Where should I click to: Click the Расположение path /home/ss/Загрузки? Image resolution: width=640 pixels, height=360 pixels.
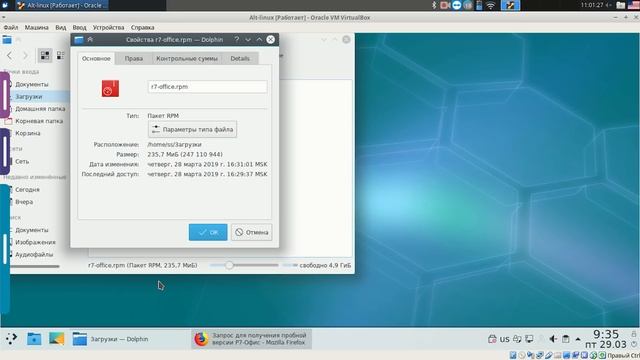point(174,144)
